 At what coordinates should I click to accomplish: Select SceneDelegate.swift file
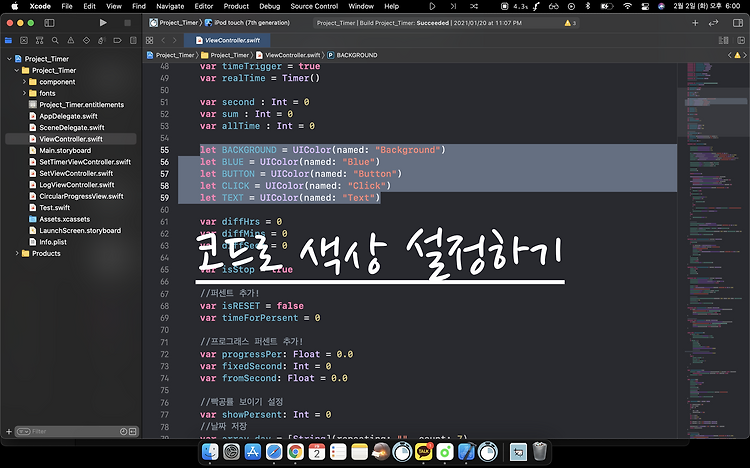[x=67, y=127]
